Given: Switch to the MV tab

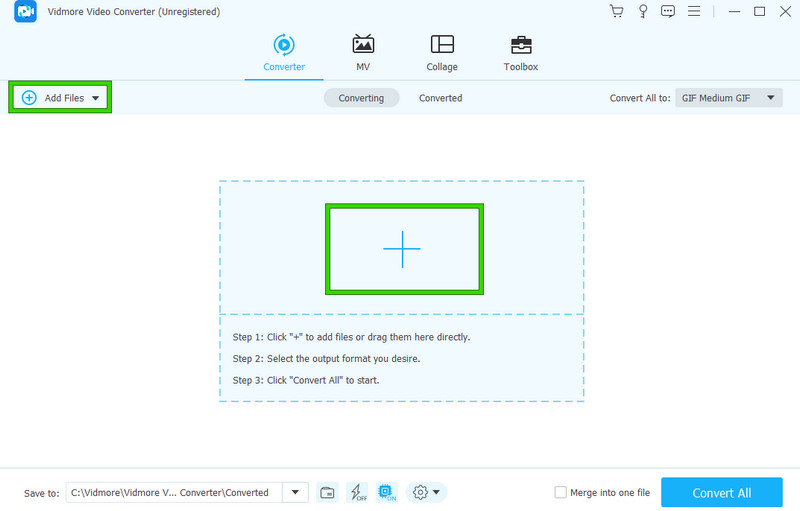Looking at the screenshot, I should [x=363, y=53].
